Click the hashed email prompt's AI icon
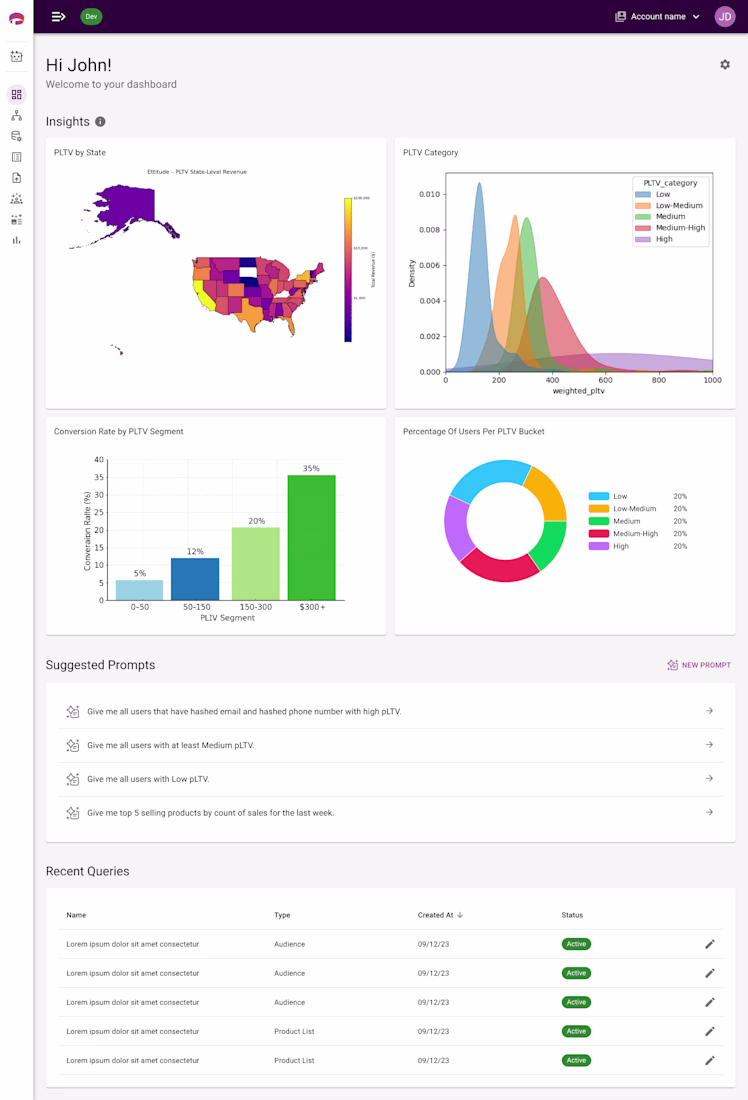 [72, 711]
